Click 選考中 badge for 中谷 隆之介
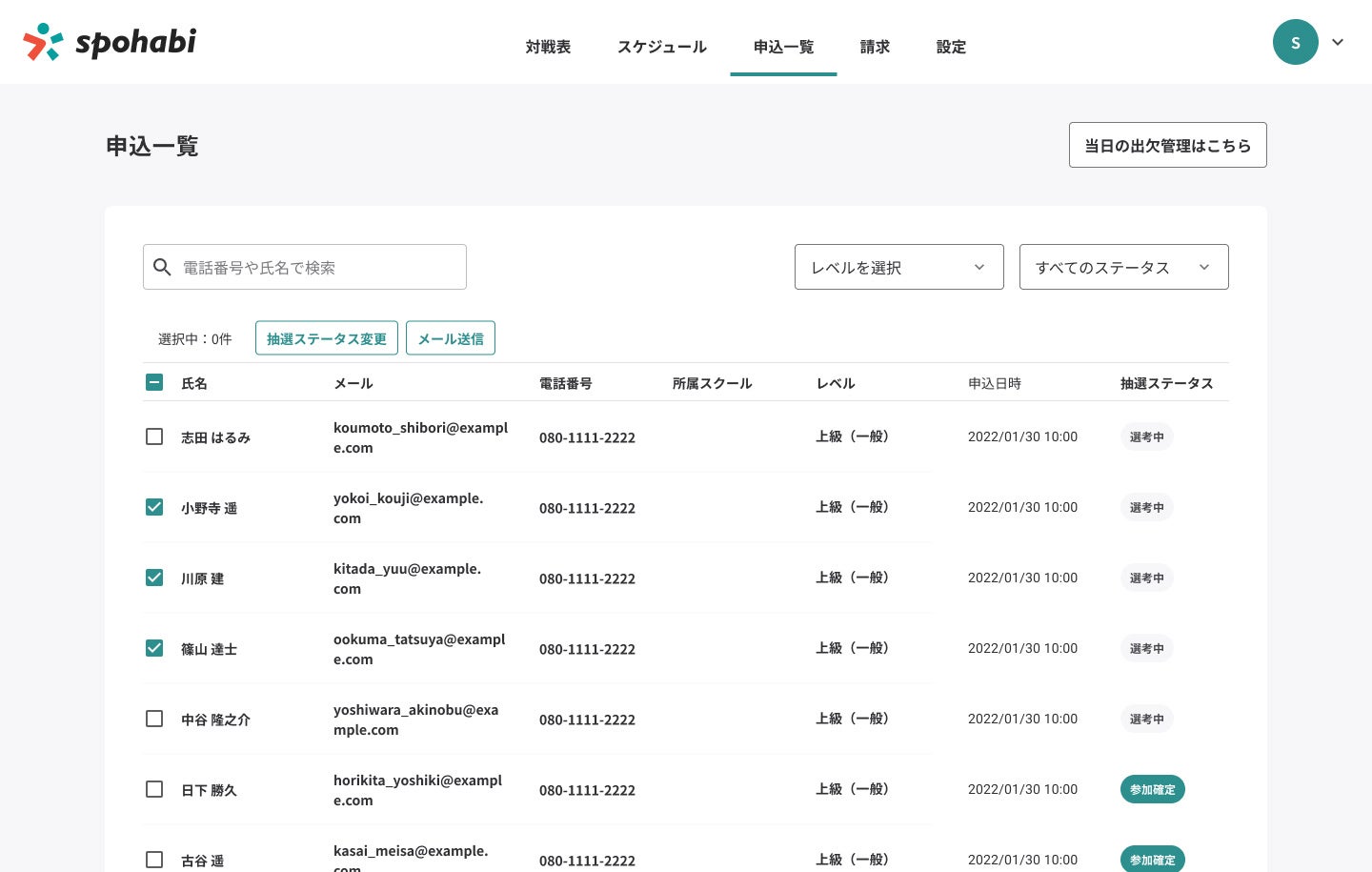This screenshot has height=872, width=1372. coord(1146,720)
